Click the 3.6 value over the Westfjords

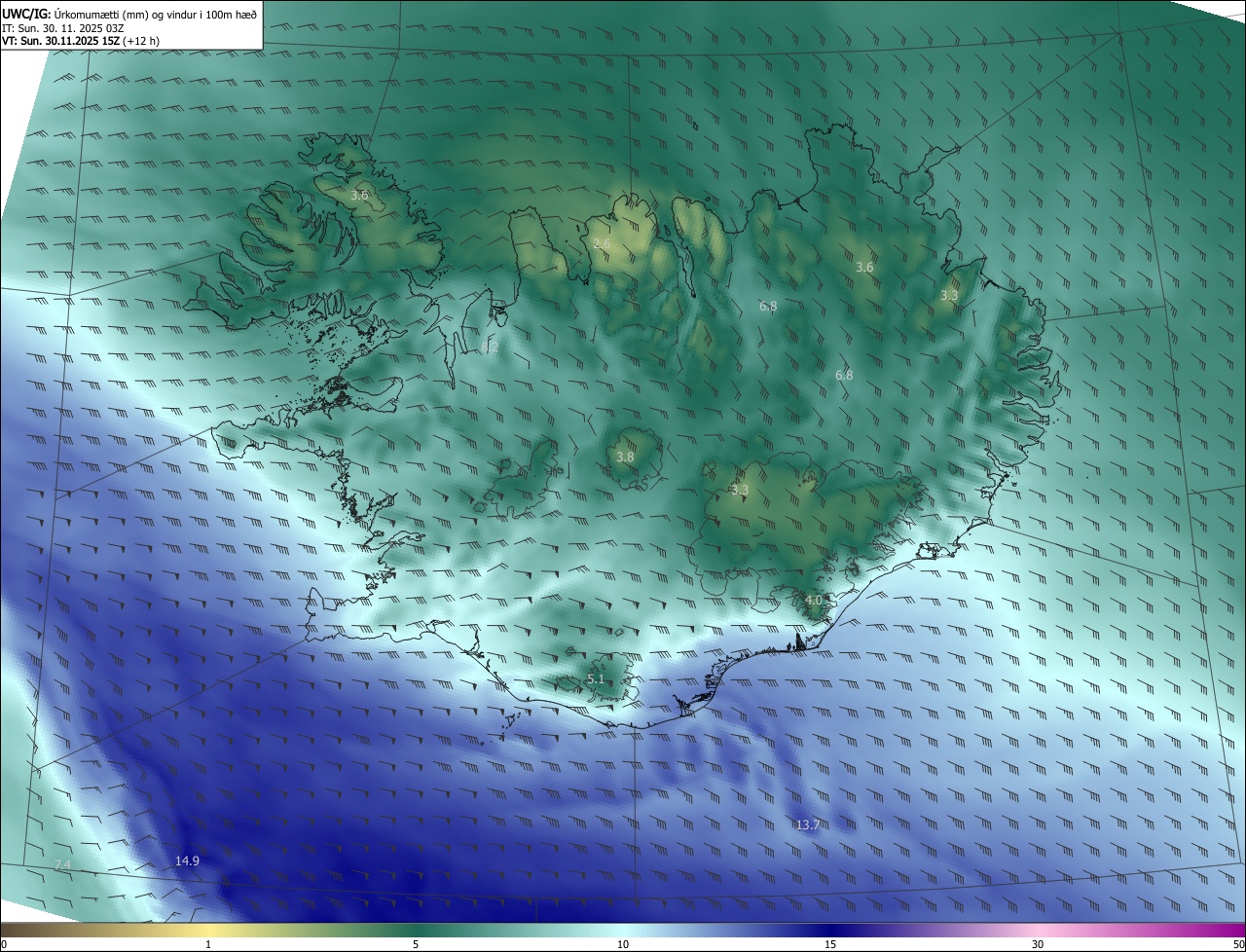[x=359, y=196]
